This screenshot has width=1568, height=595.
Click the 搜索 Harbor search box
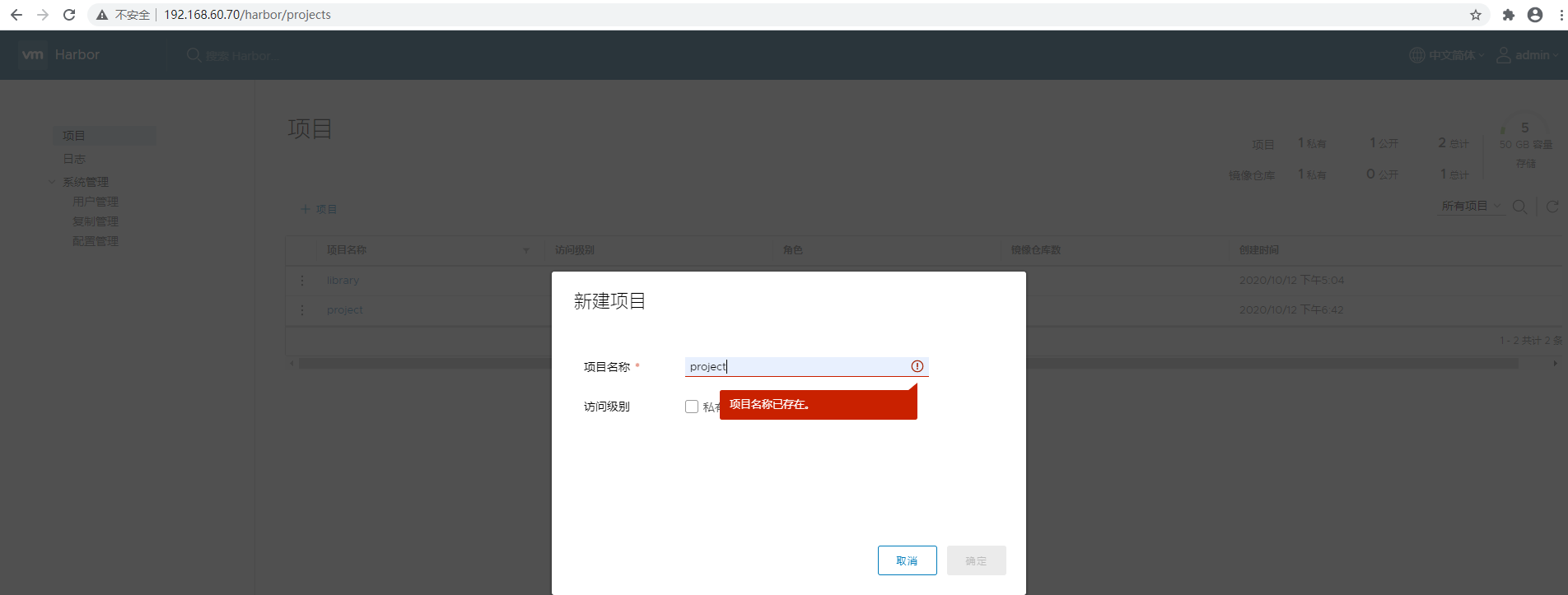pyautogui.click(x=243, y=56)
